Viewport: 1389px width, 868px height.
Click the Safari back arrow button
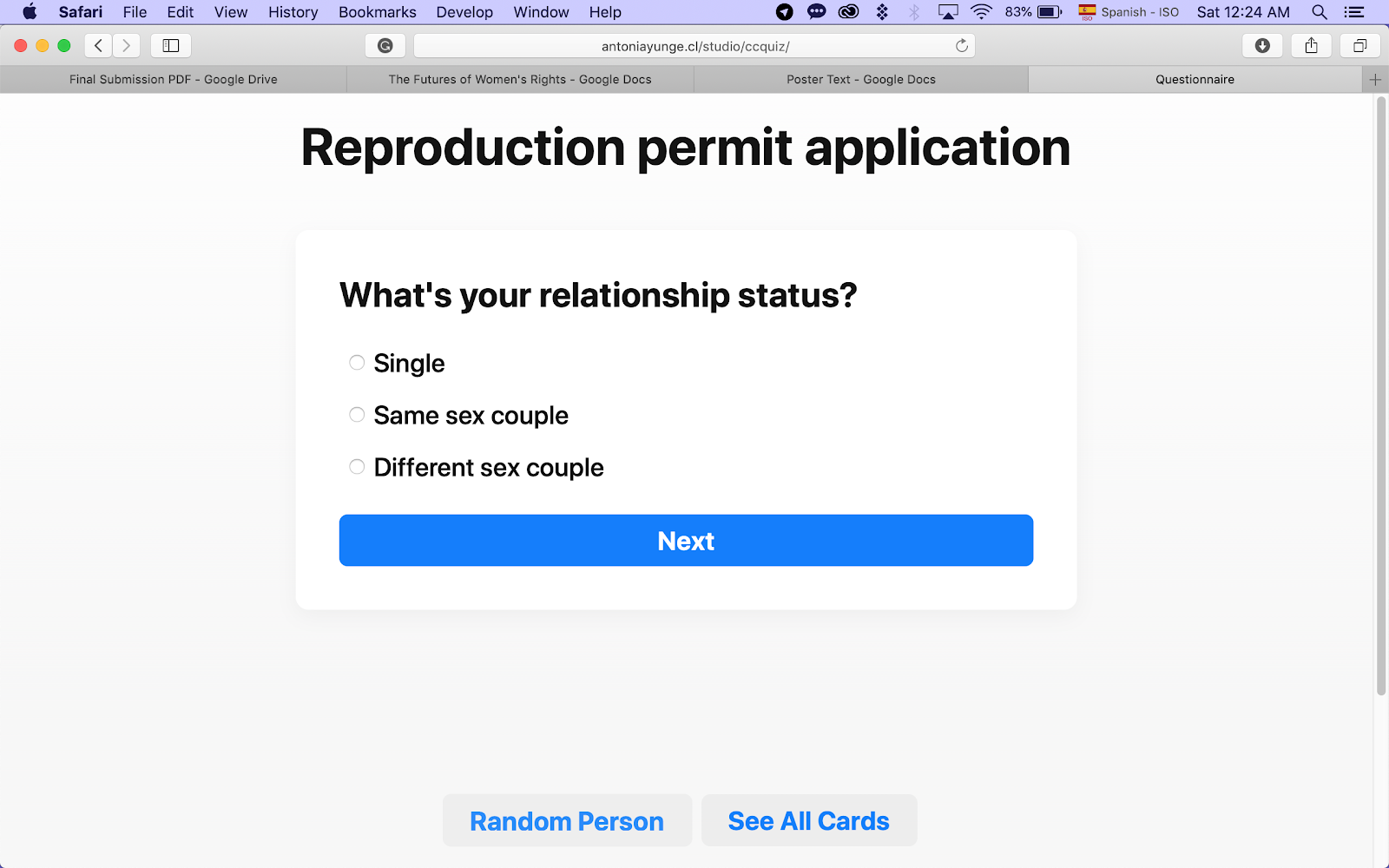(98, 46)
